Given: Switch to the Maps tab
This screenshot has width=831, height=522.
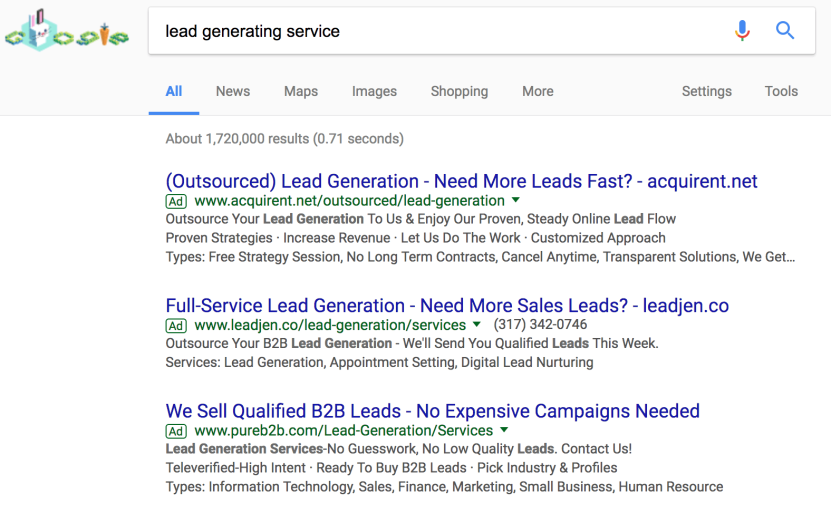Looking at the screenshot, I should (x=300, y=91).
